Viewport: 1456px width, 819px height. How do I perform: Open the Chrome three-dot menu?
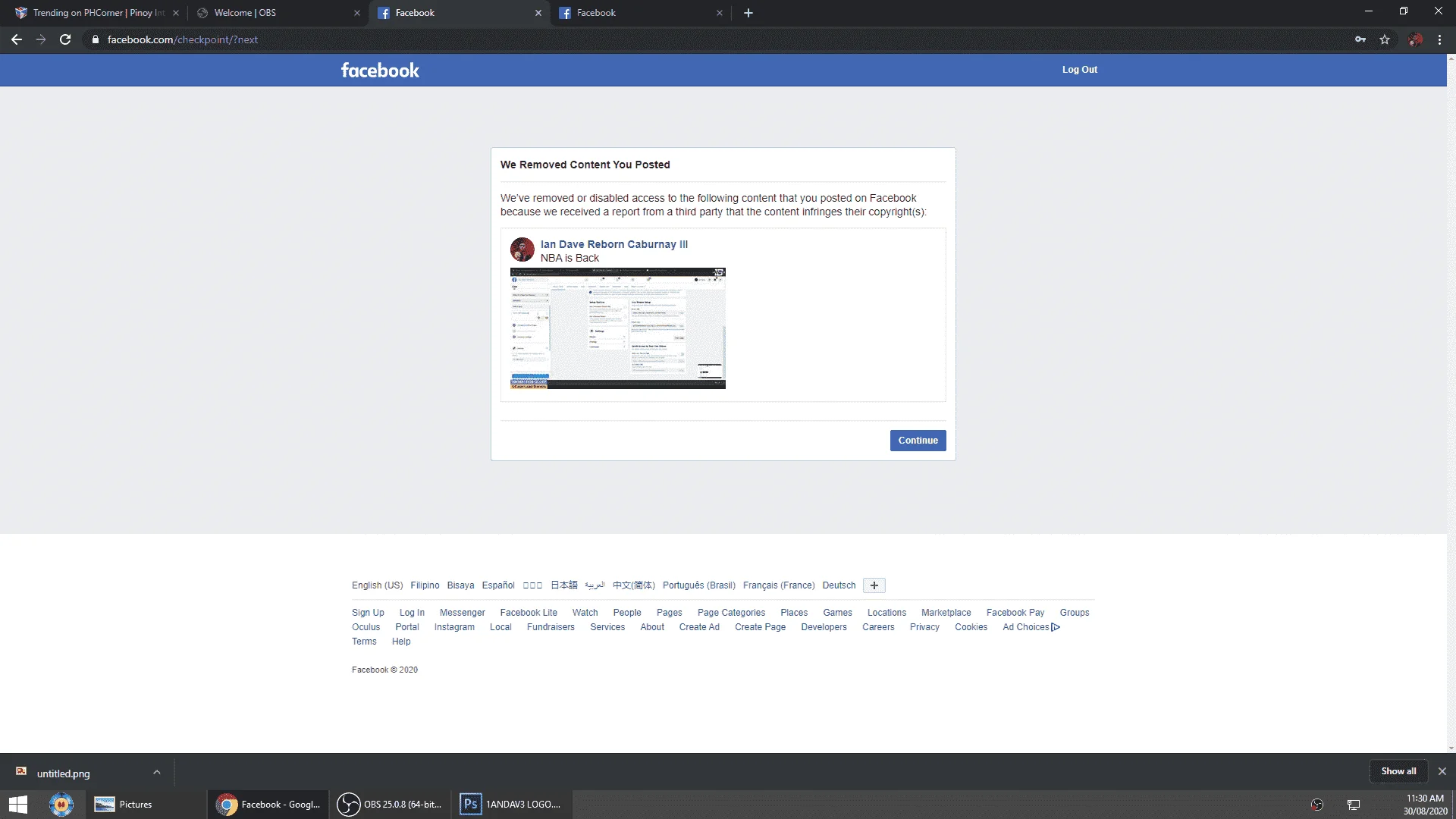[1439, 39]
